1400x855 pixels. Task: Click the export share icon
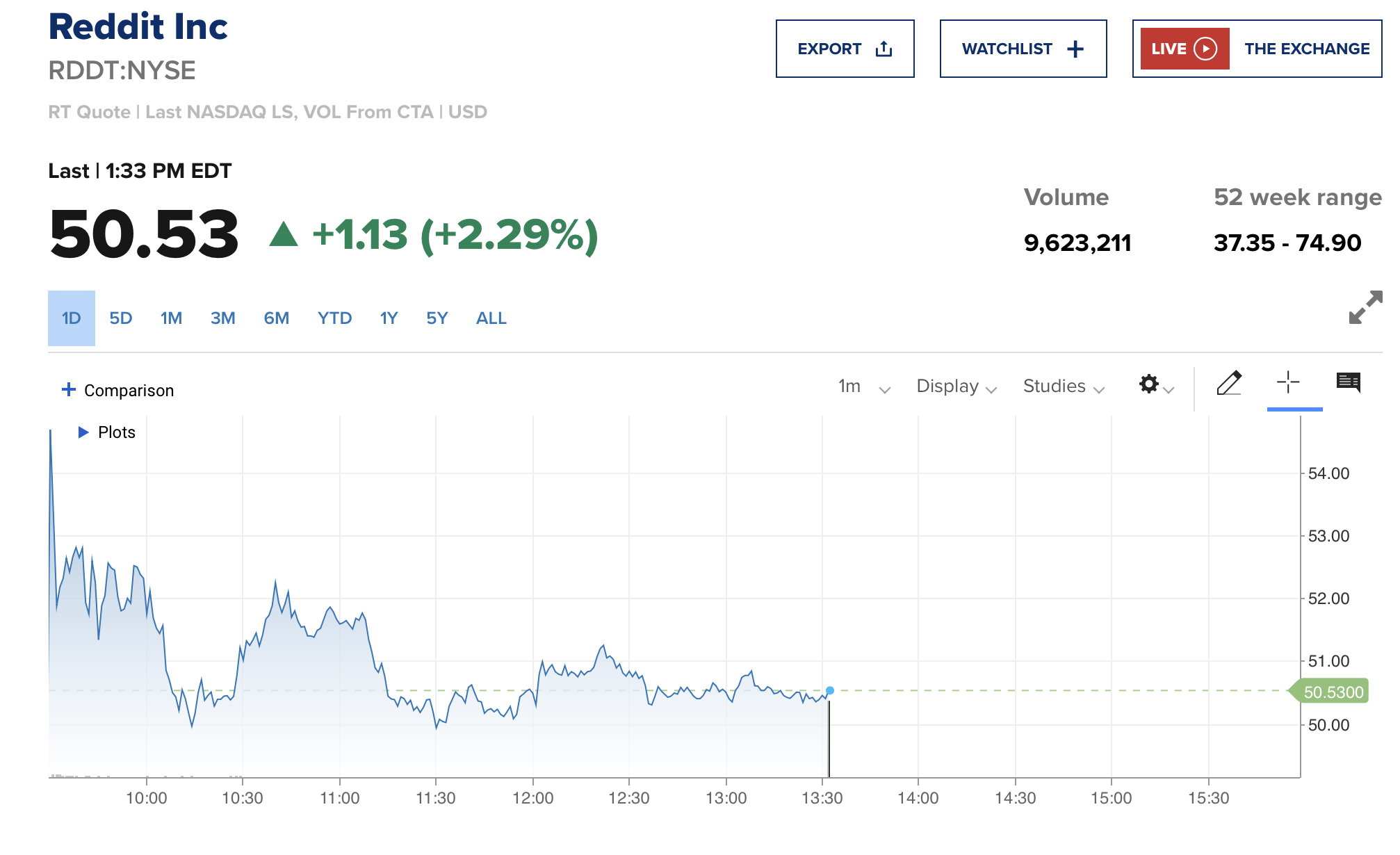tap(884, 49)
